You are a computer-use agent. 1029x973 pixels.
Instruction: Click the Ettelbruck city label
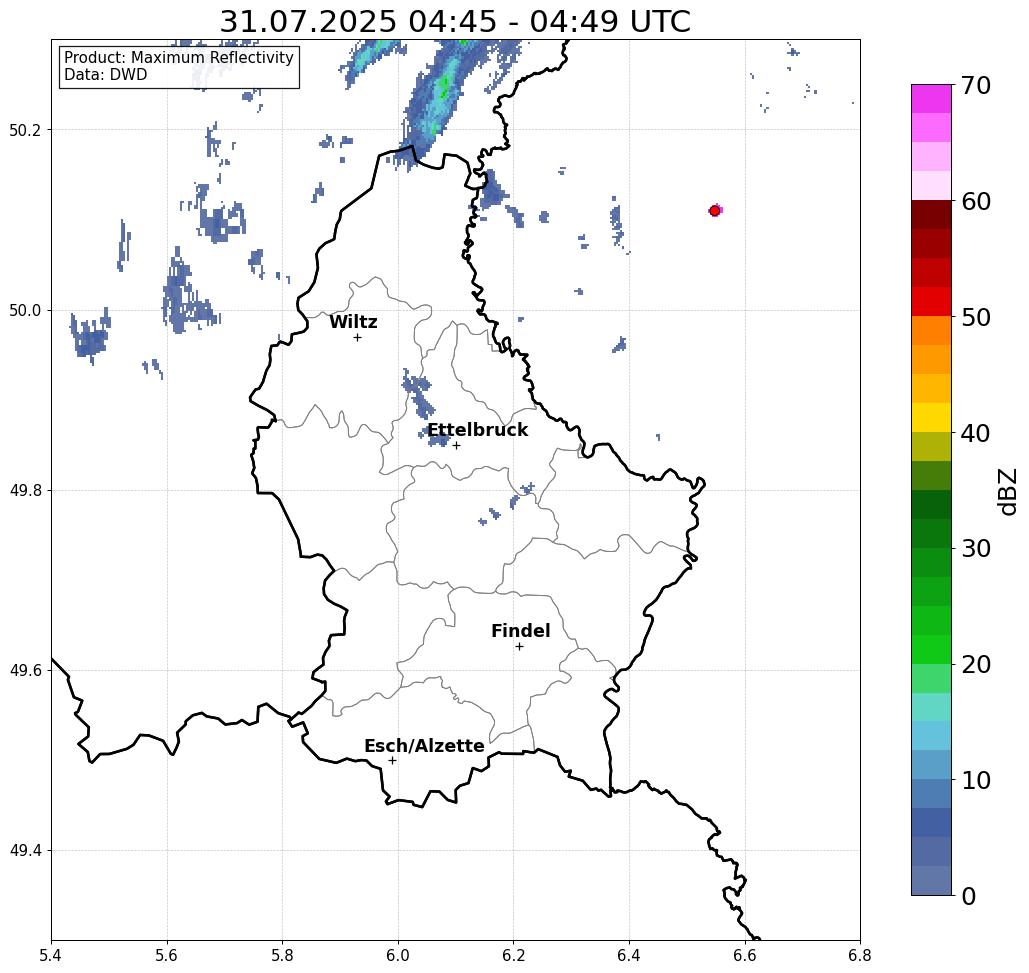click(x=477, y=430)
